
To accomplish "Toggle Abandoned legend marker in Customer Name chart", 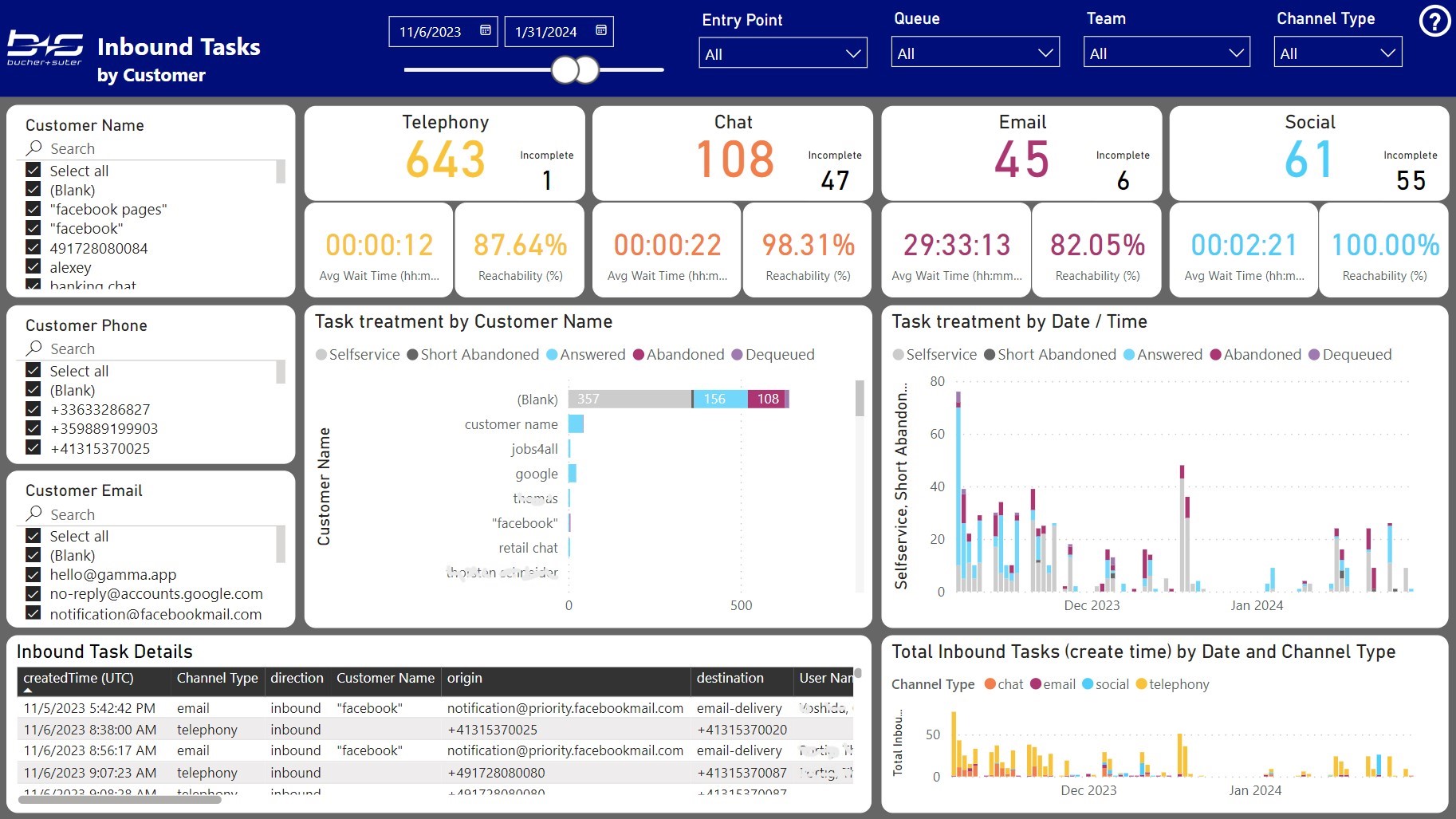I will (639, 355).
